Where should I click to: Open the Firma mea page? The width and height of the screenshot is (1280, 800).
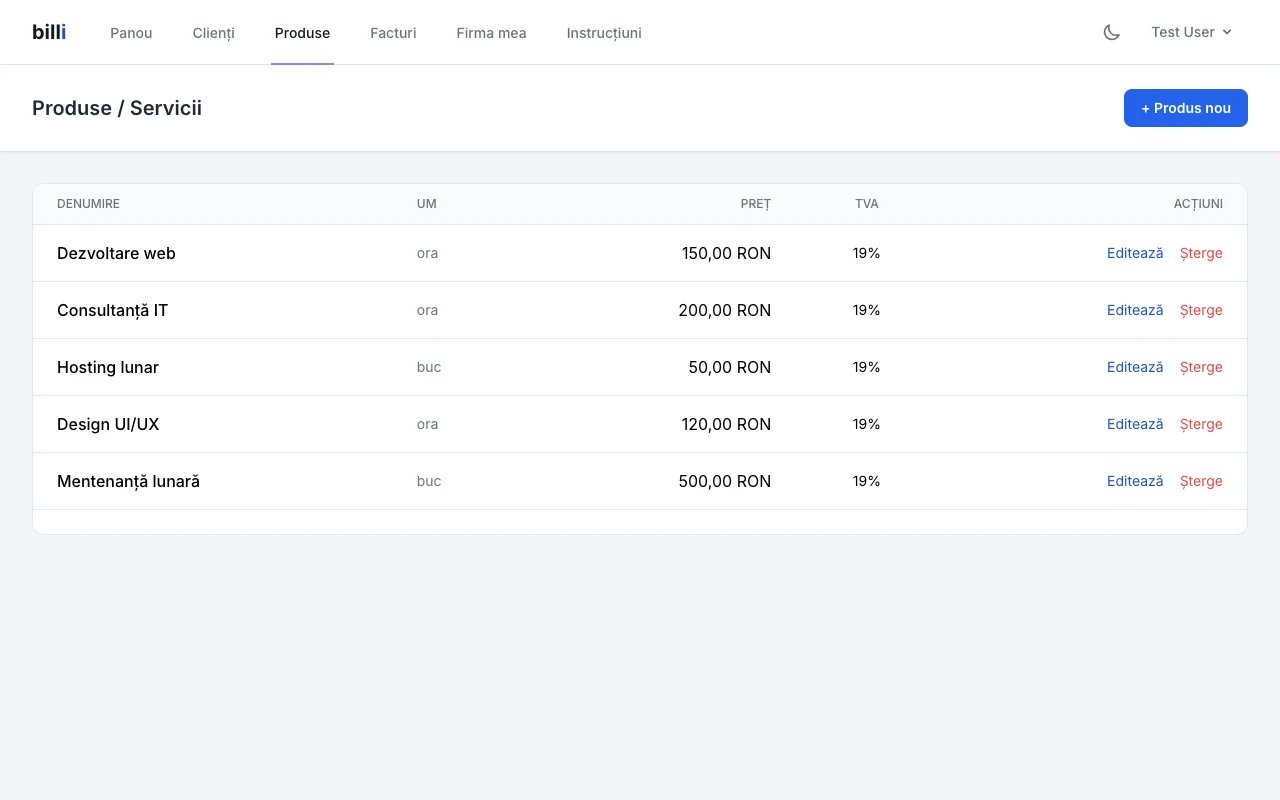491,33
